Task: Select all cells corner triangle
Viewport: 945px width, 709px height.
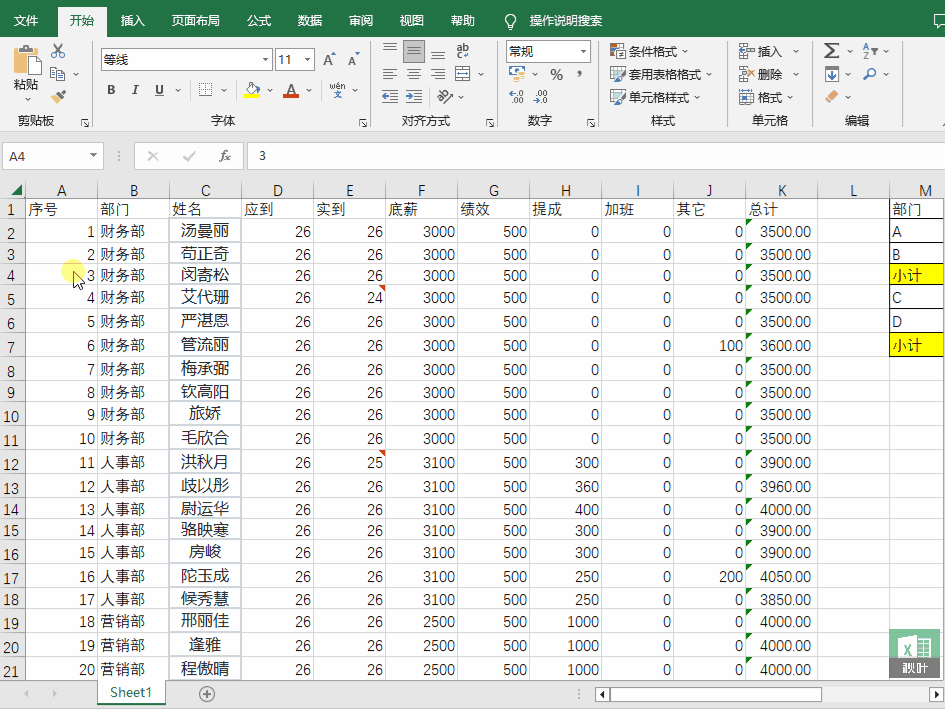Action: click(x=17, y=190)
